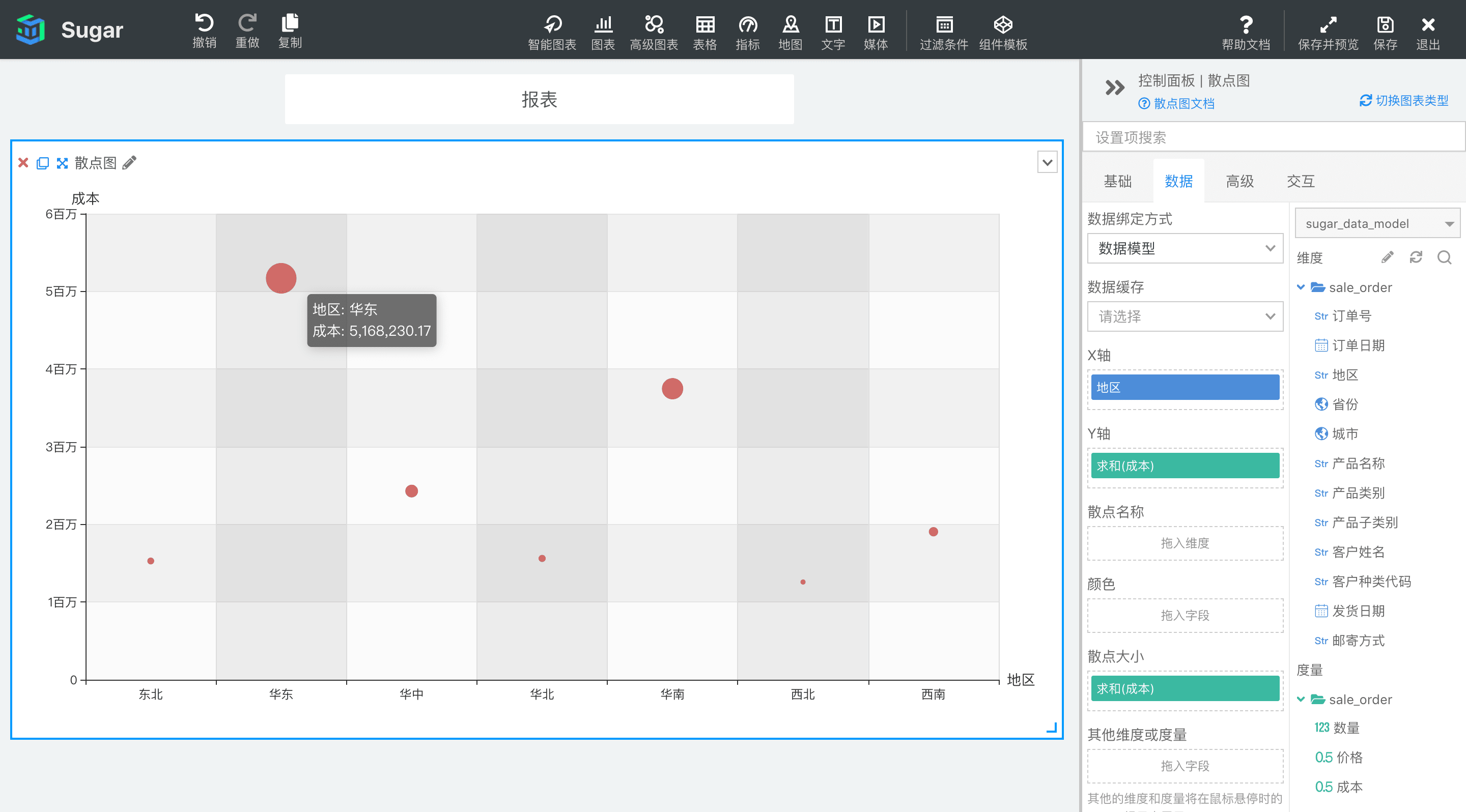The image size is (1466, 812).
Task: Switch to the 交互 tab
Action: pyautogui.click(x=1301, y=181)
